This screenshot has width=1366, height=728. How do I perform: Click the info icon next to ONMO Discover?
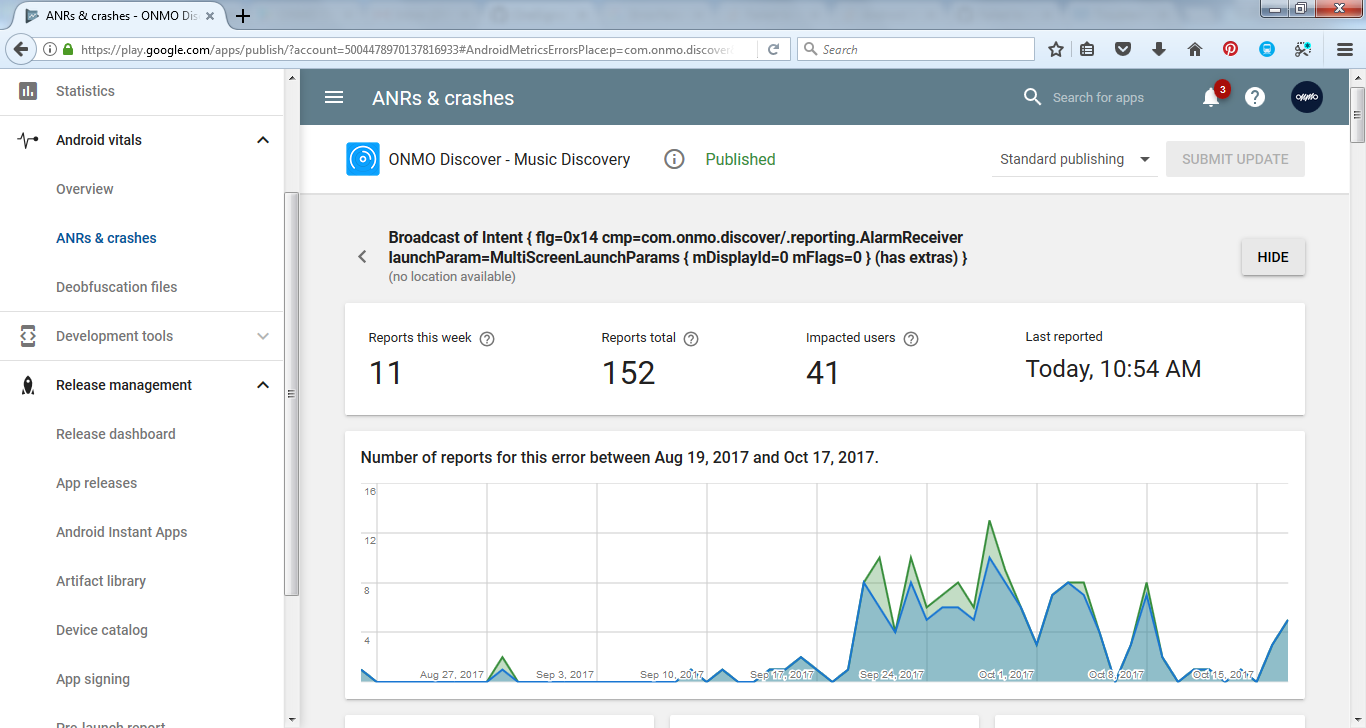[x=673, y=159]
